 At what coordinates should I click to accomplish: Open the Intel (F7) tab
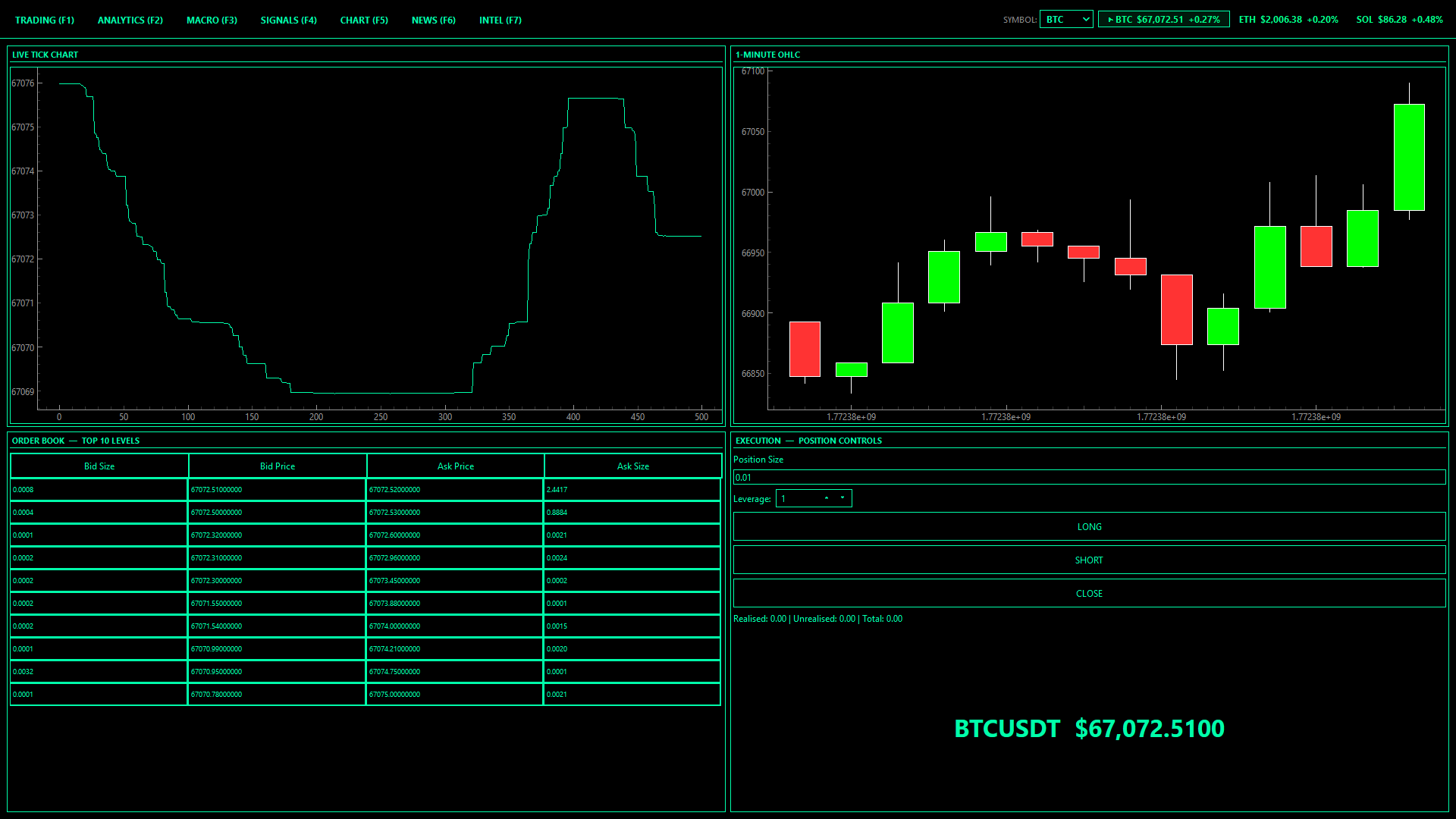(x=500, y=20)
